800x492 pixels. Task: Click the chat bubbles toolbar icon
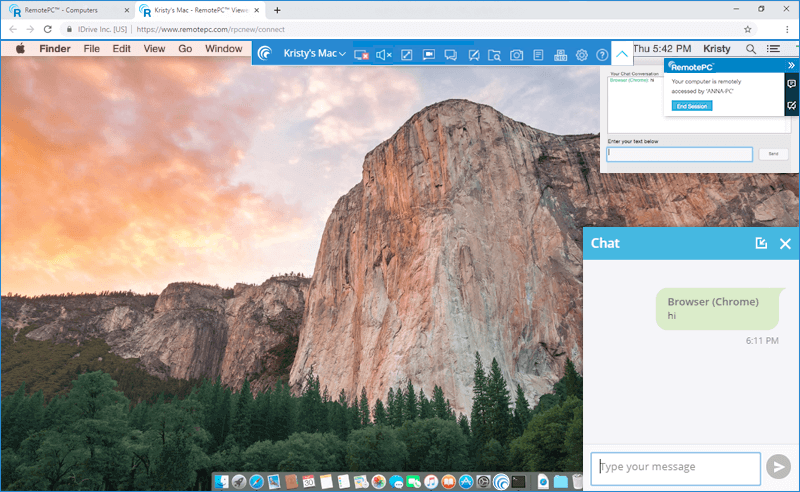pyautogui.click(x=450, y=54)
